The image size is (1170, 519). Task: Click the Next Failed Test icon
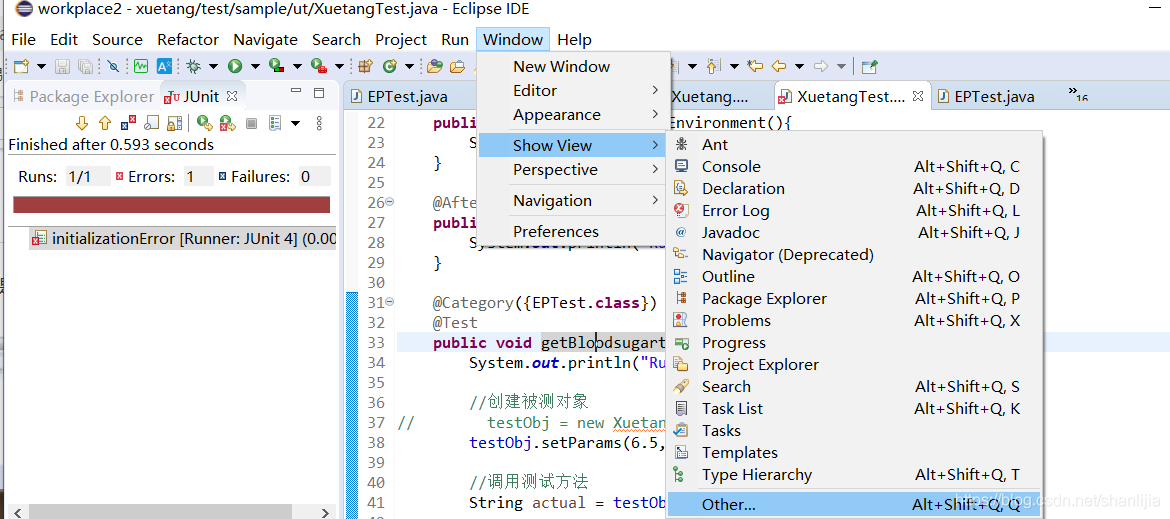tap(82, 123)
